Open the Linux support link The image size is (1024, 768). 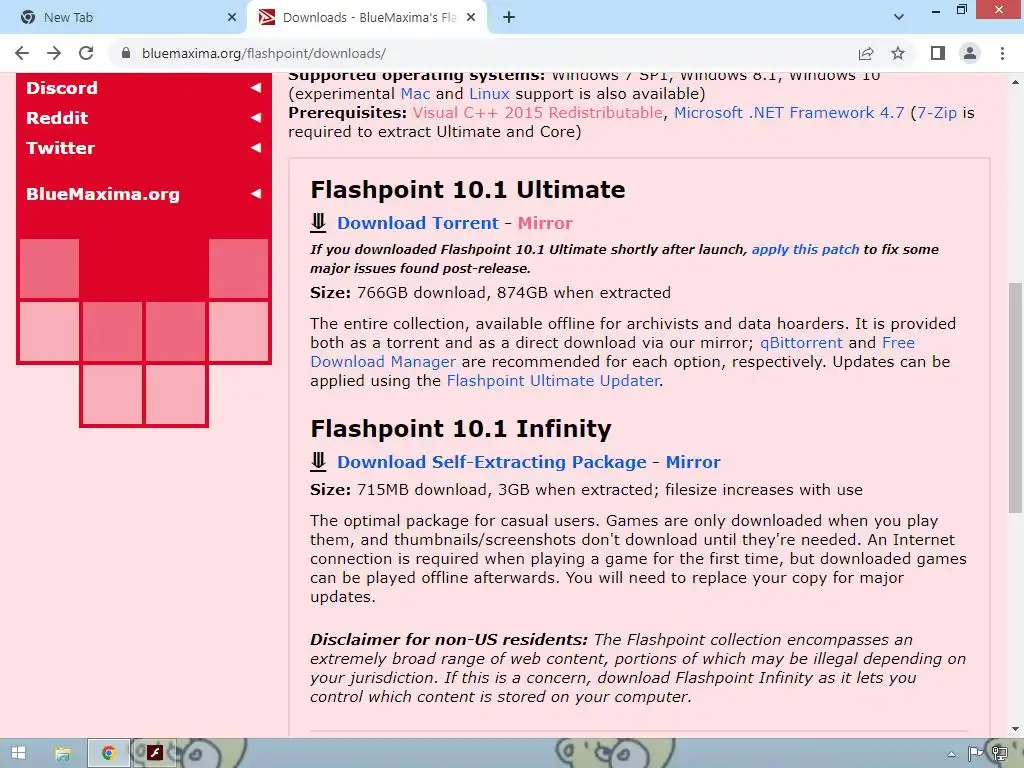[489, 94]
